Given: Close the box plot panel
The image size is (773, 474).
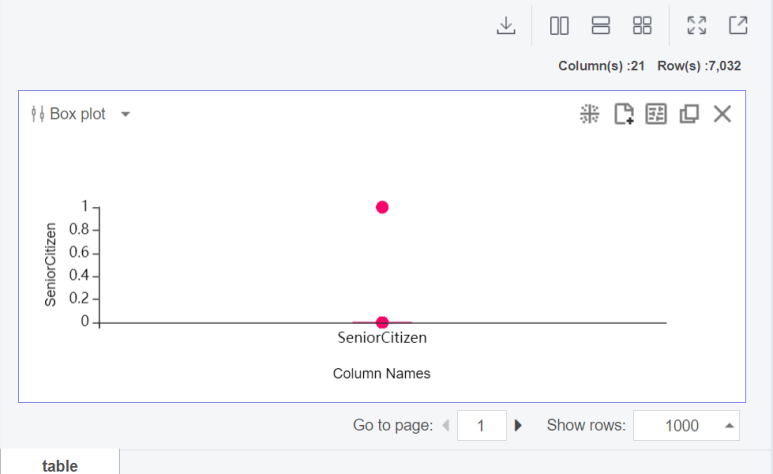Looking at the screenshot, I should click(722, 114).
